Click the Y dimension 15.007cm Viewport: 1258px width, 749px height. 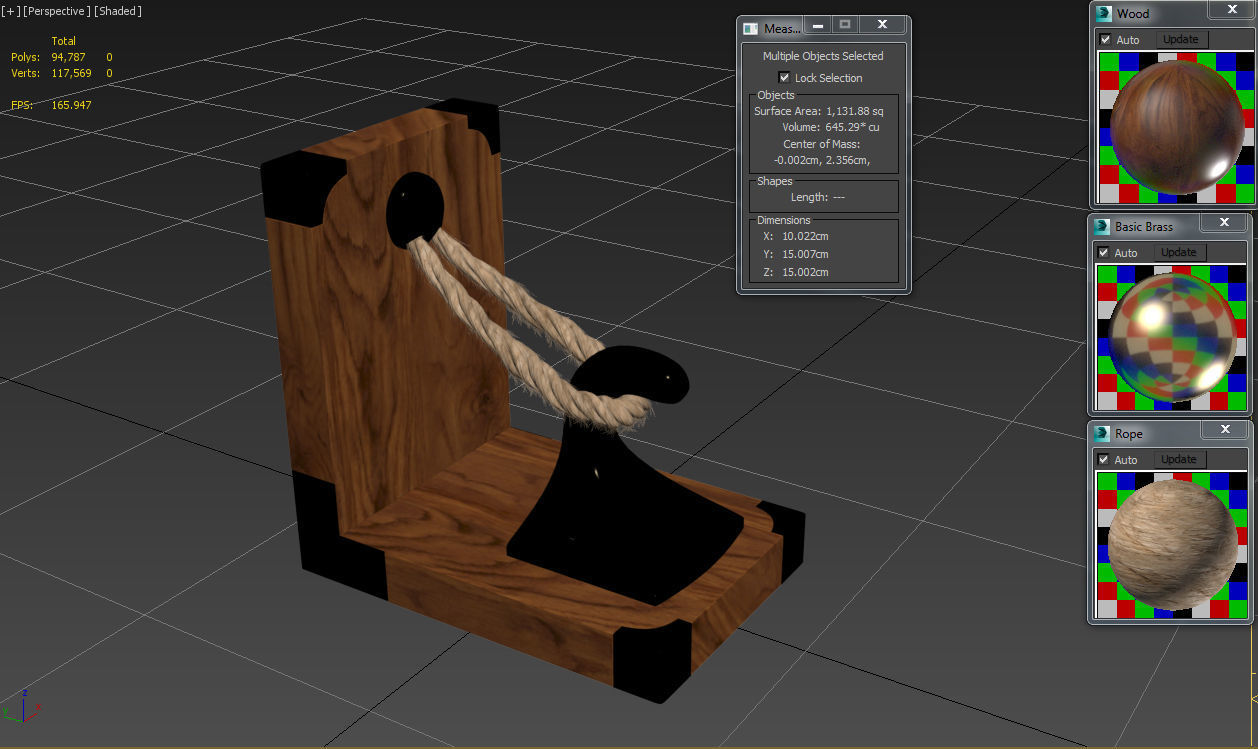point(805,254)
